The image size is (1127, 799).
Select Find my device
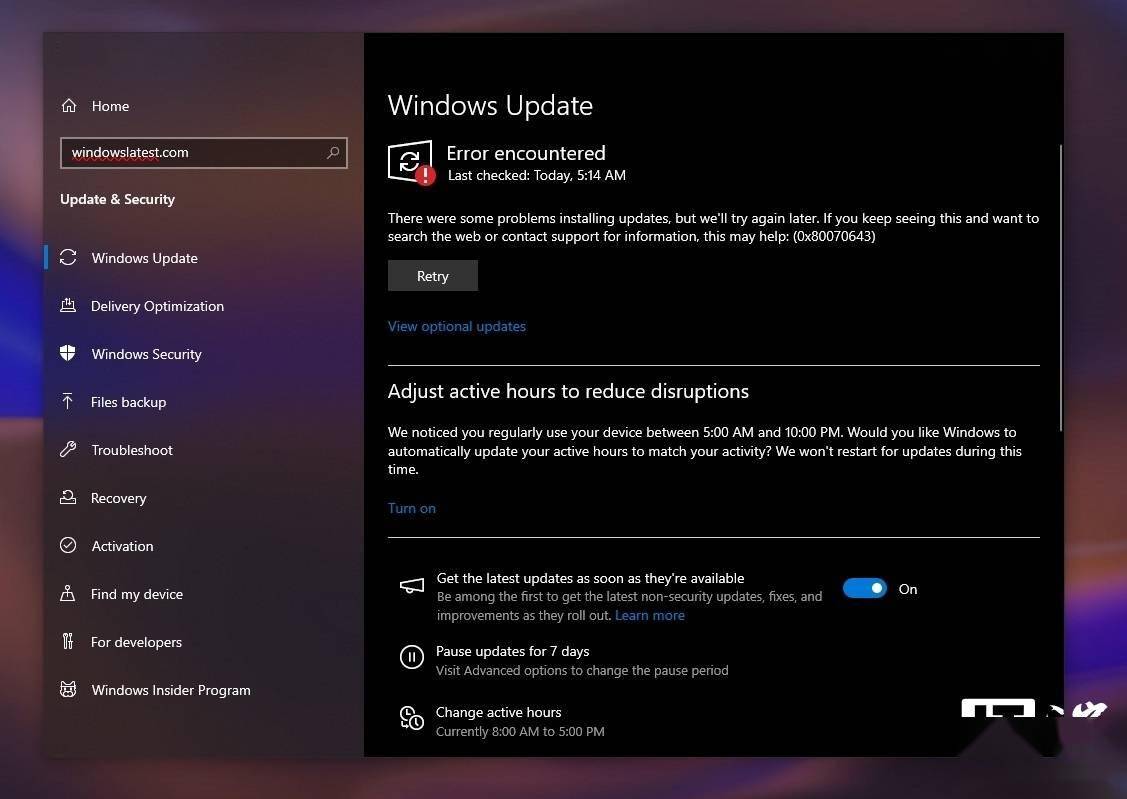point(137,594)
